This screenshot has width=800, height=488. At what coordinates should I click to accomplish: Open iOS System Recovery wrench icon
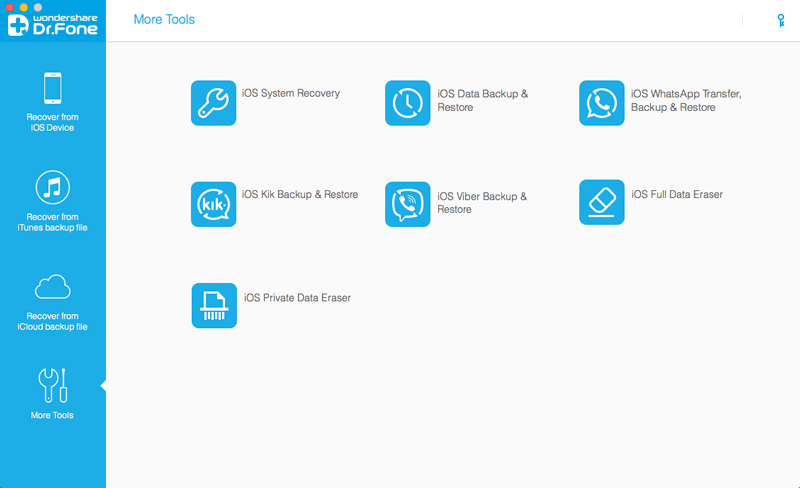[213, 103]
